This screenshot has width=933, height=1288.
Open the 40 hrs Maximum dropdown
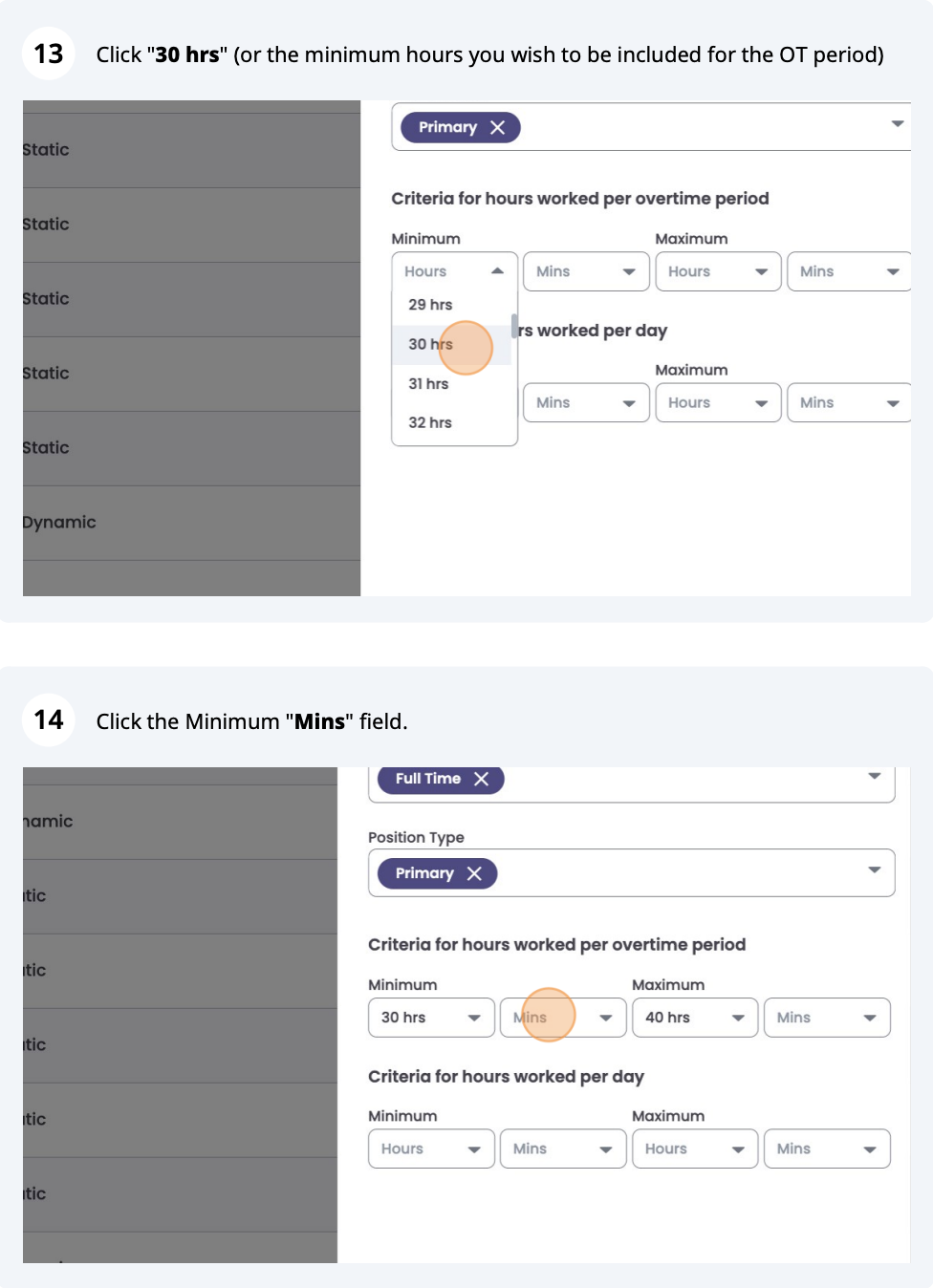[695, 1018]
